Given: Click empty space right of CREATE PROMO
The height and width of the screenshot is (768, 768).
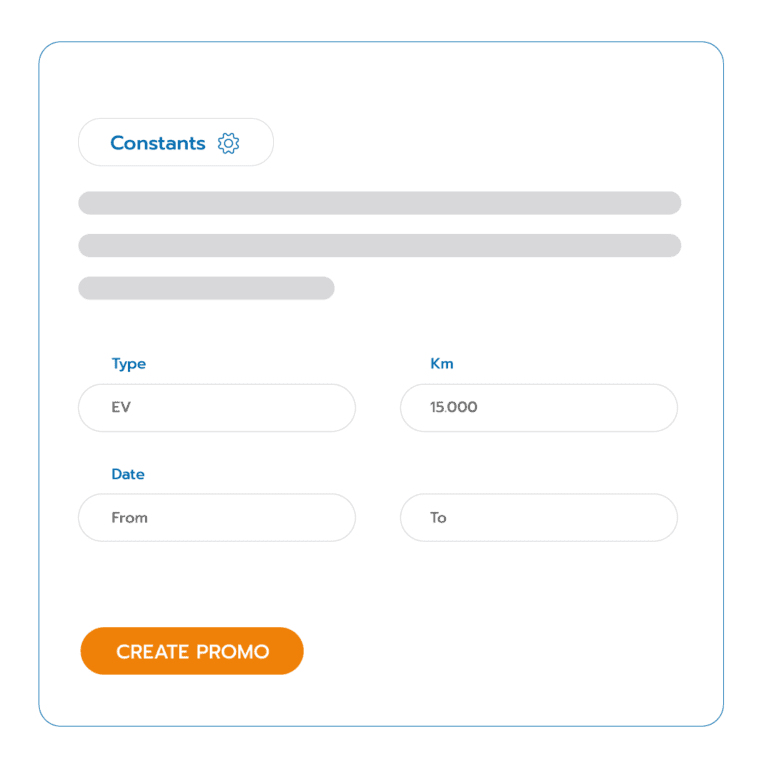Looking at the screenshot, I should (x=500, y=652).
